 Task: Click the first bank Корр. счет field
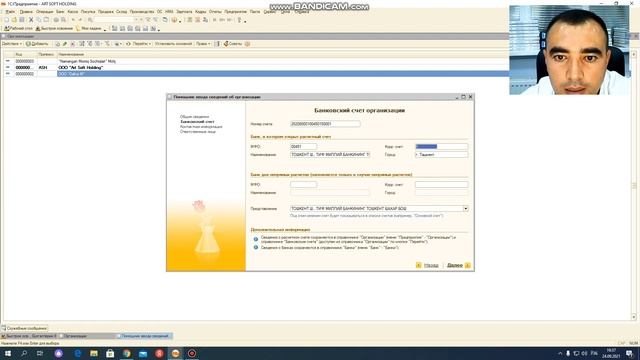click(442, 146)
